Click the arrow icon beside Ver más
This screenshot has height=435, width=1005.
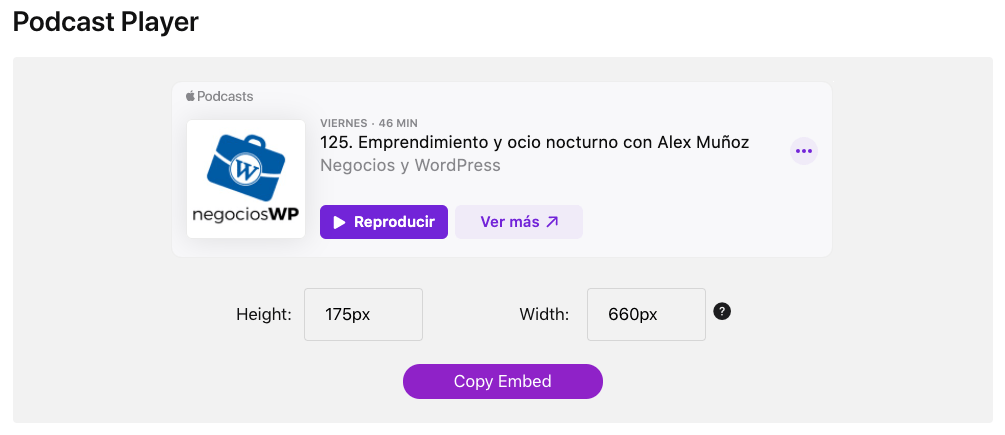tap(552, 222)
